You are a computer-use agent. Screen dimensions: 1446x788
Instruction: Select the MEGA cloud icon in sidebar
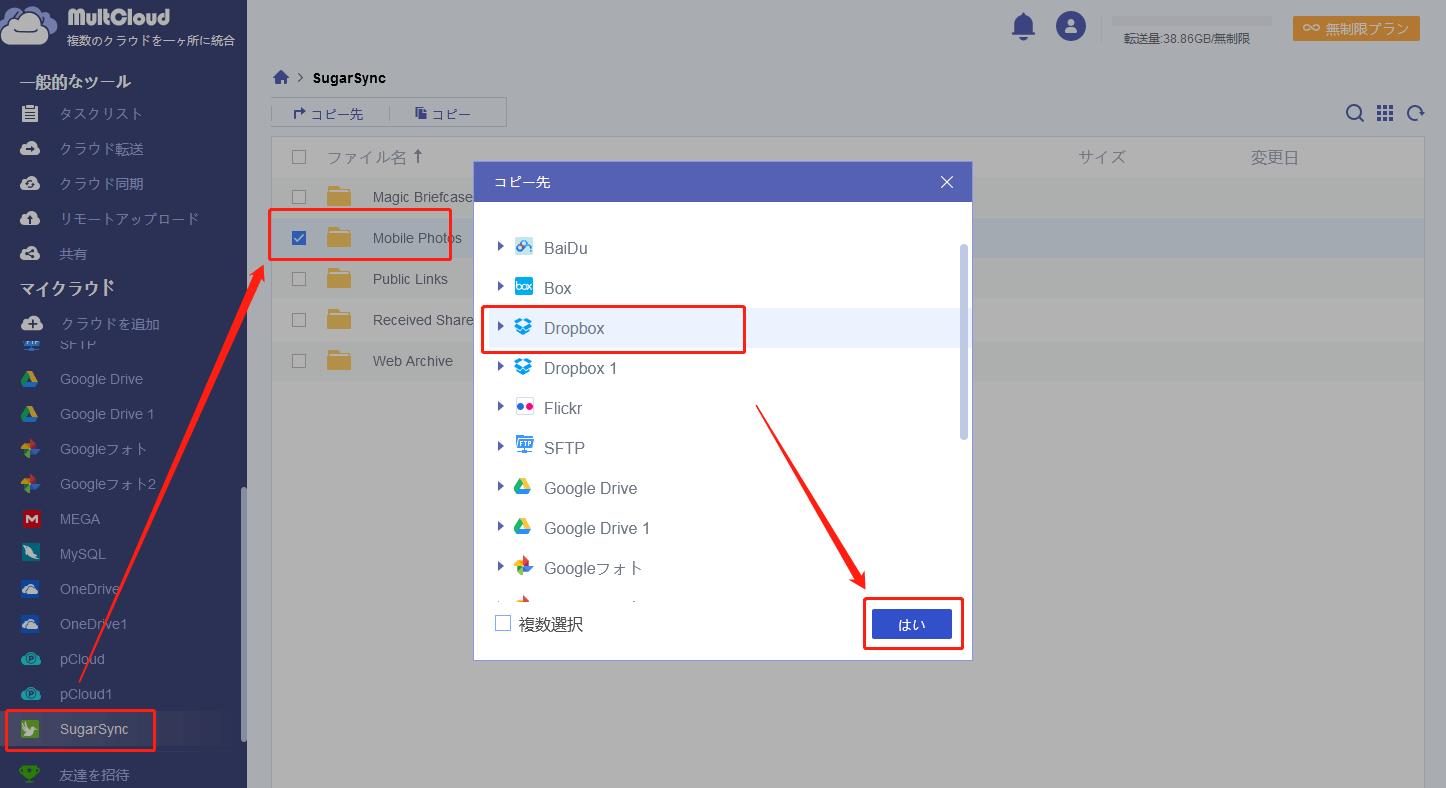click(x=32, y=519)
